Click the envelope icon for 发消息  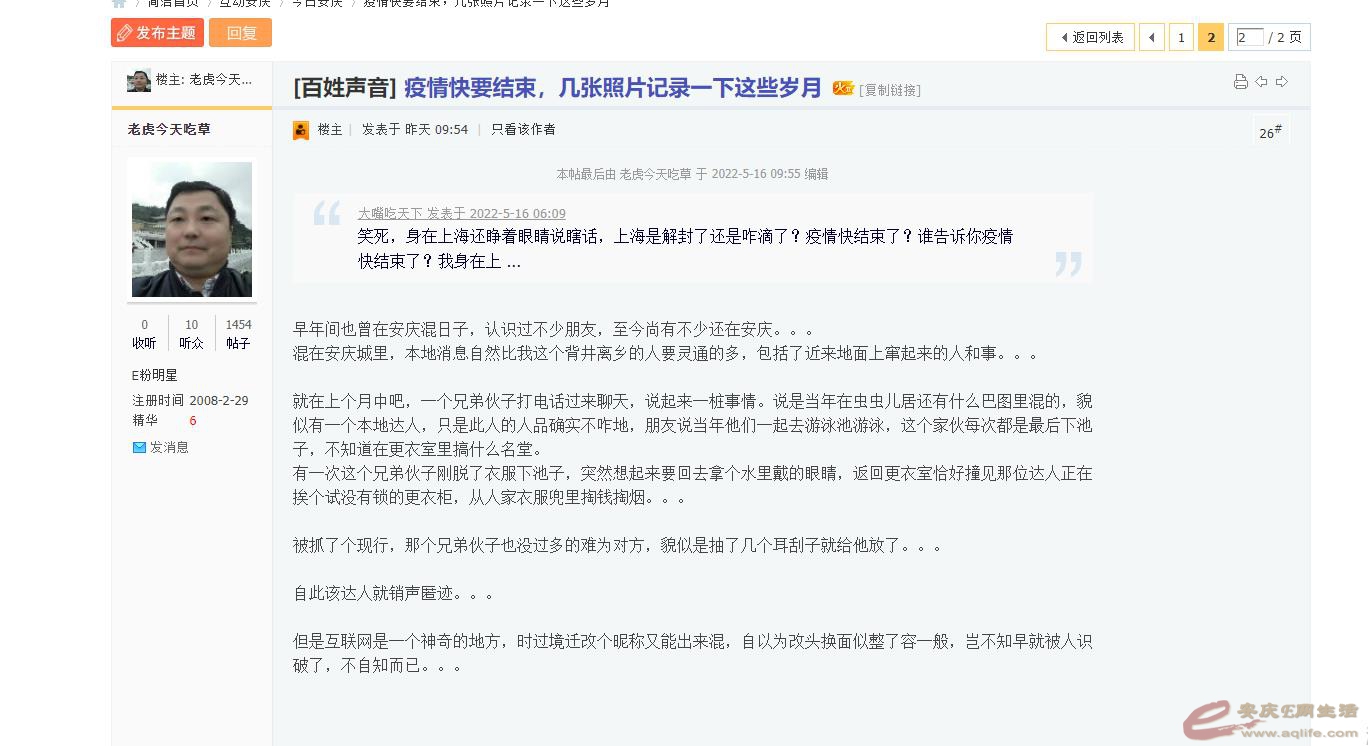(139, 448)
